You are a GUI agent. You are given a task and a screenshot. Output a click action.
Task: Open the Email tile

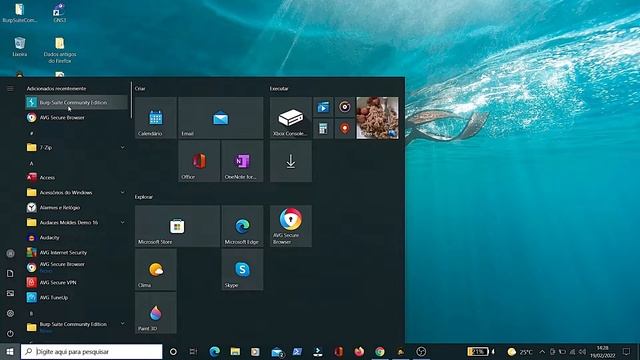220,118
